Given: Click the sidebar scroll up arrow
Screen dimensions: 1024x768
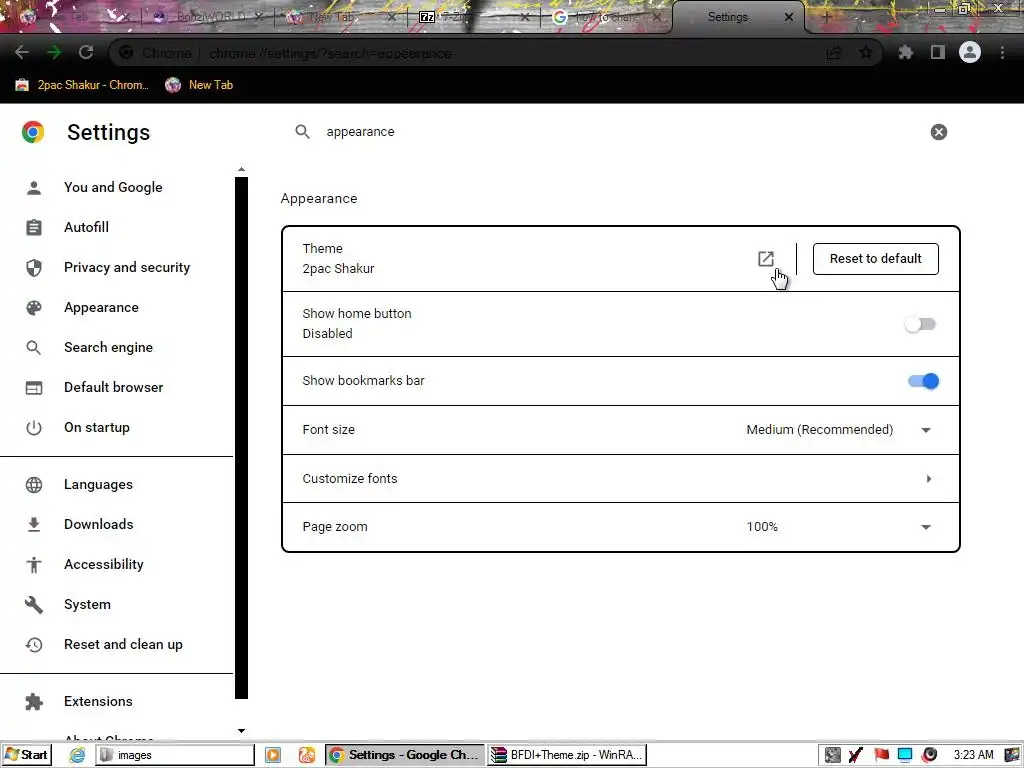Looking at the screenshot, I should click(x=242, y=169).
